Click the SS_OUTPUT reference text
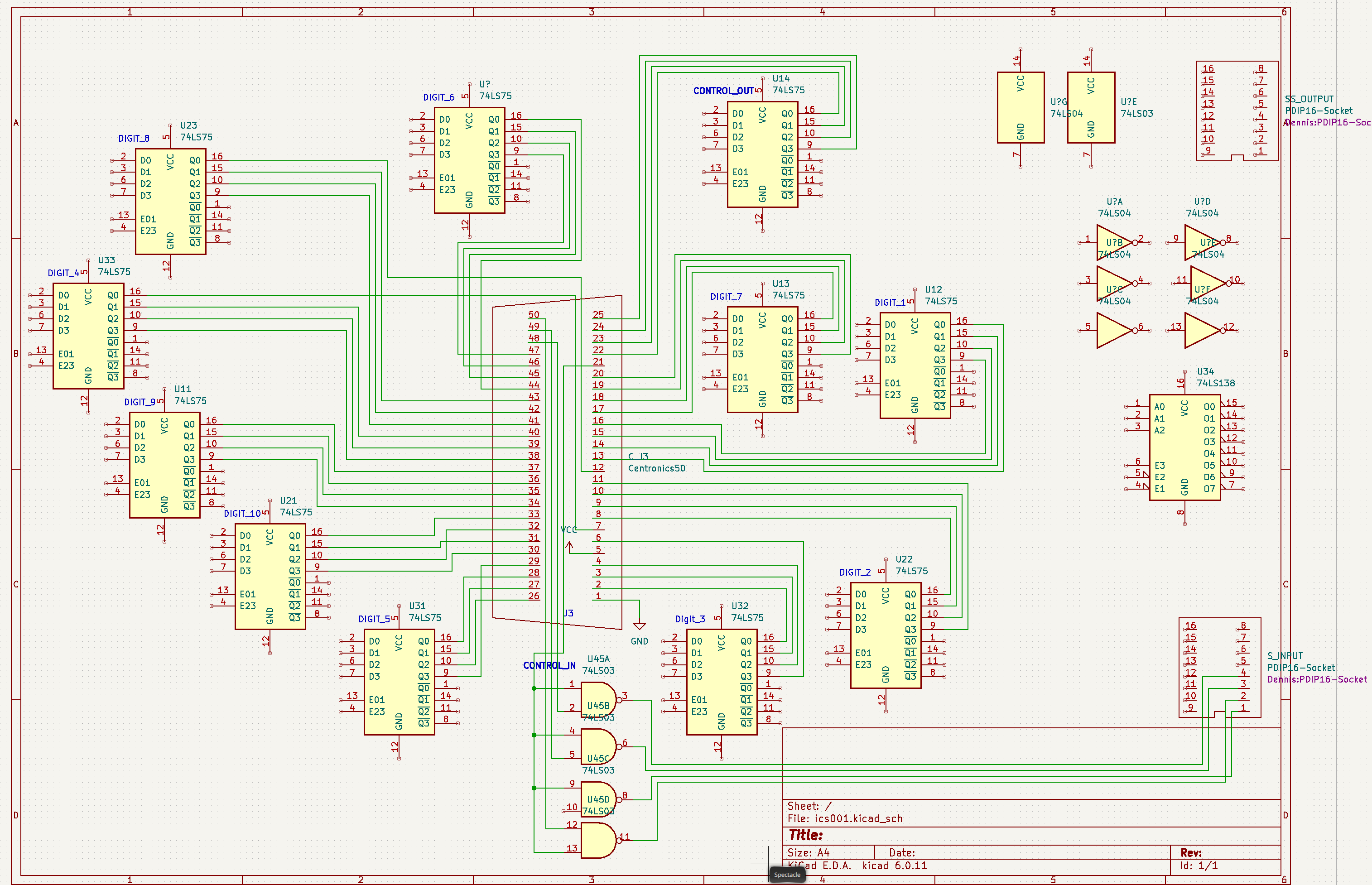 1309,99
